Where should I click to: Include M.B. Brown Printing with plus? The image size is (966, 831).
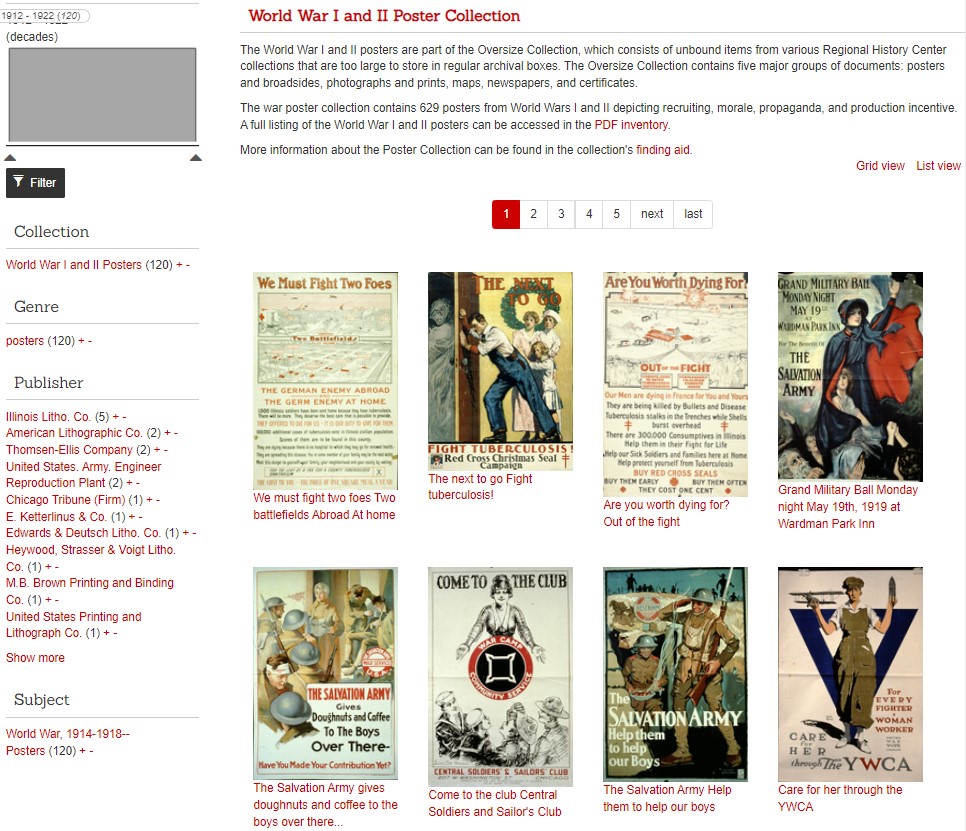coord(49,599)
